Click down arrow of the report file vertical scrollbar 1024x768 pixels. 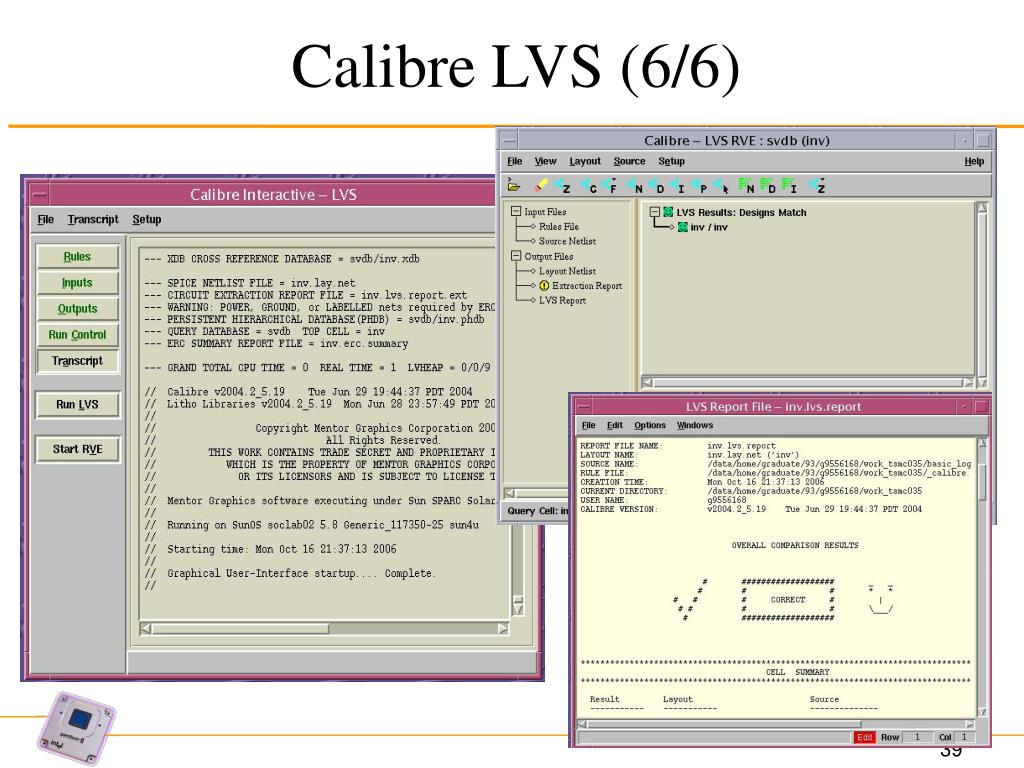coord(982,712)
